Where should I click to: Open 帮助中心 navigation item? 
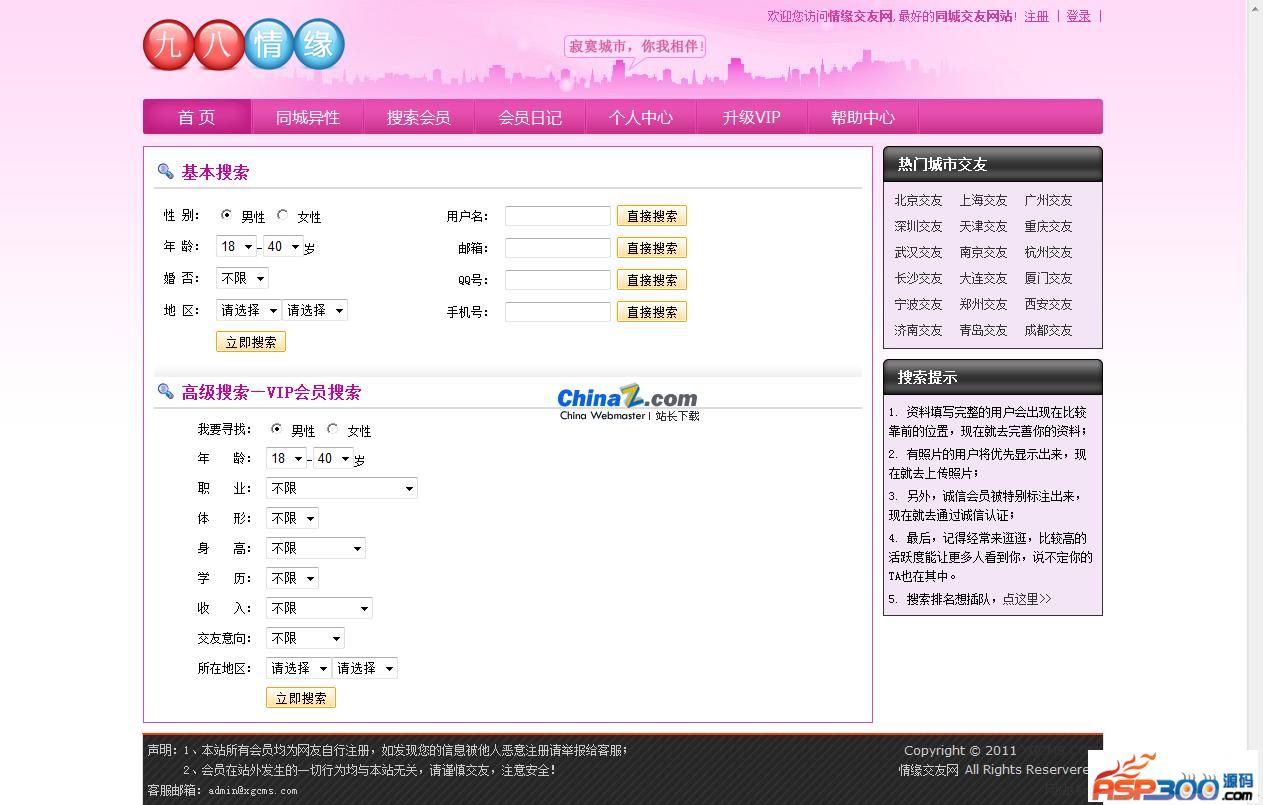[863, 117]
